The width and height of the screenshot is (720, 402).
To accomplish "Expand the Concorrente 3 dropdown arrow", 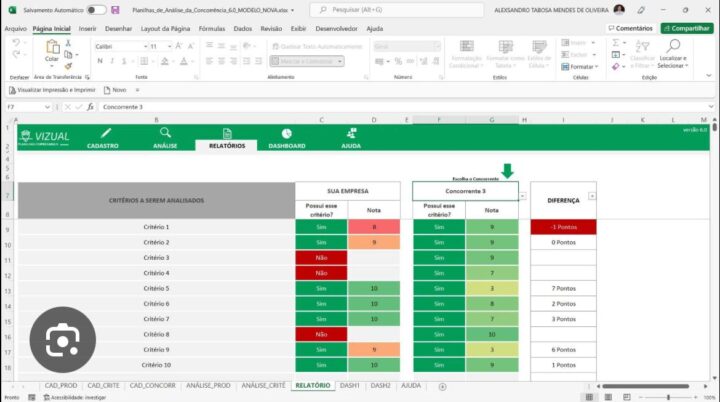I will click(x=523, y=196).
